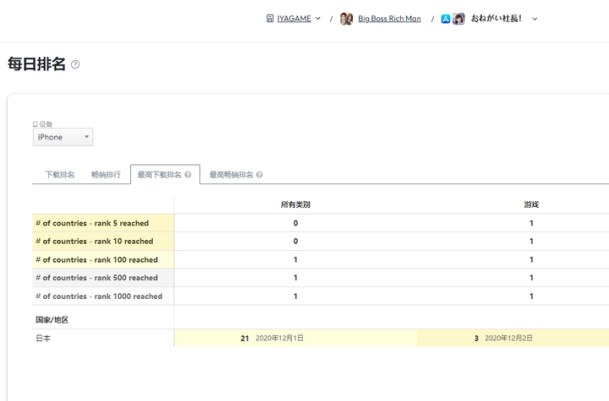Click the rank 21 cell dated 2020年12月1日
Viewport: 609px width, 401px height.
point(296,338)
